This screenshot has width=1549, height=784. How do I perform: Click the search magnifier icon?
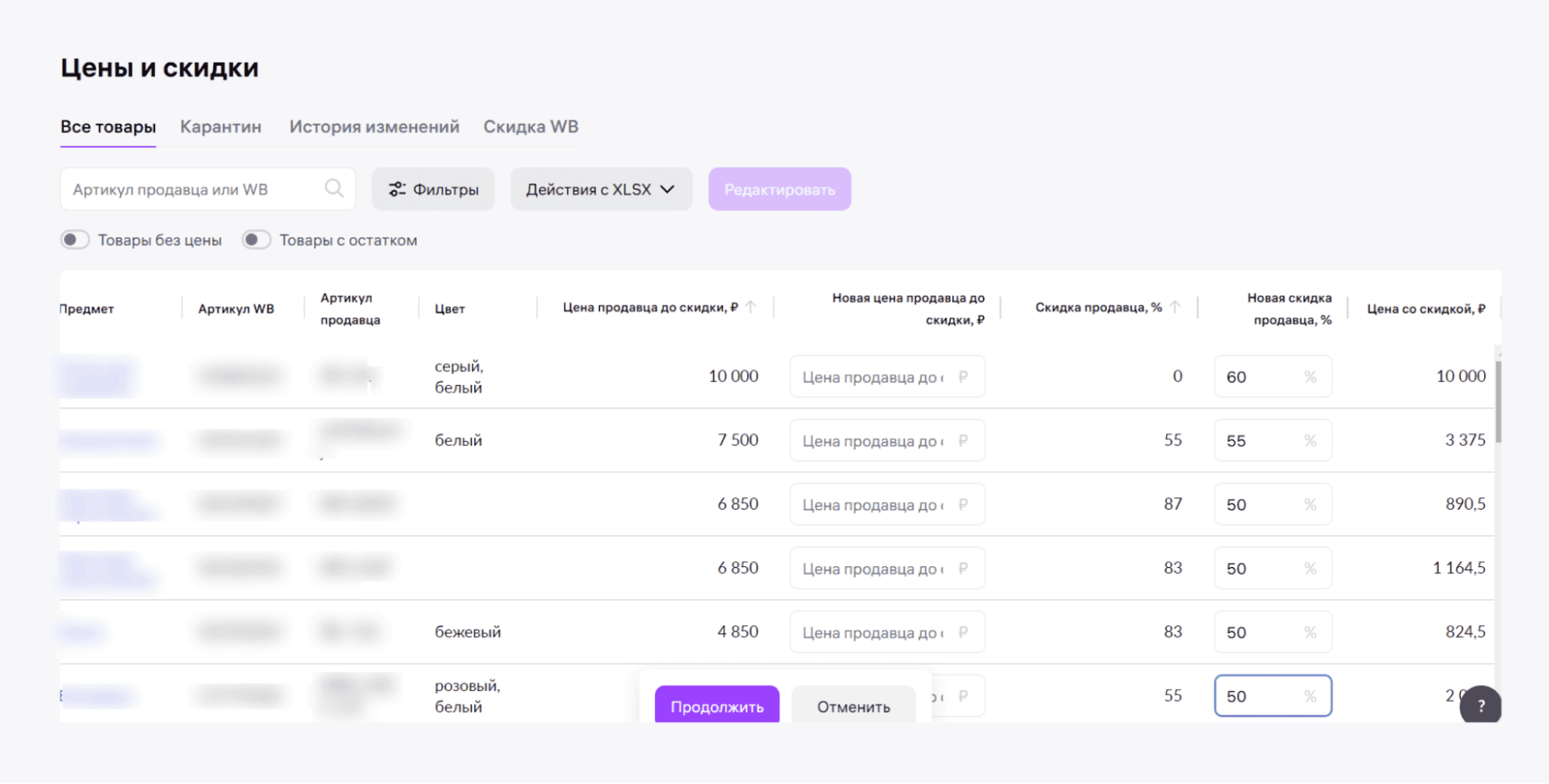pos(334,188)
